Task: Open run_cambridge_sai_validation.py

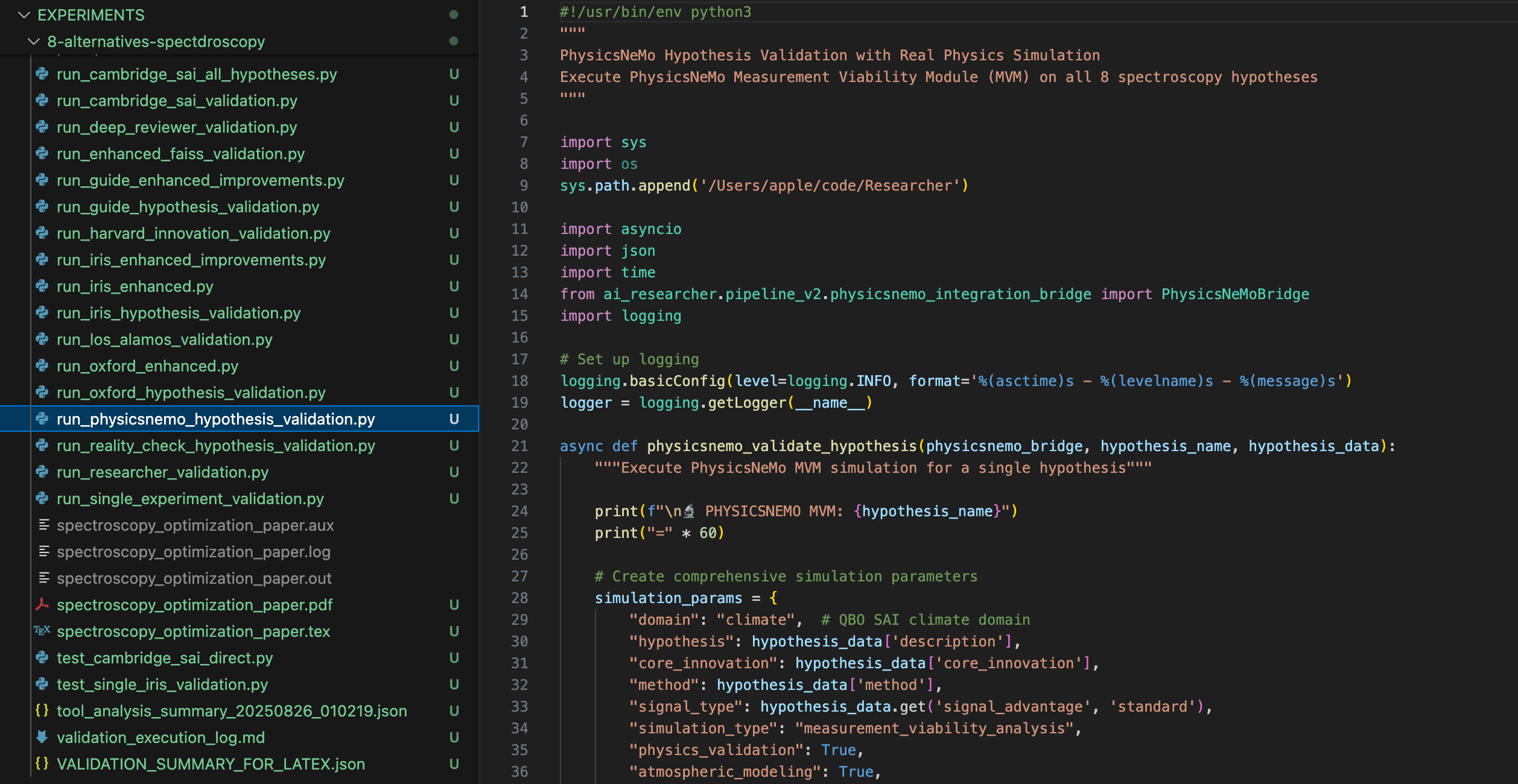Action: [x=177, y=101]
